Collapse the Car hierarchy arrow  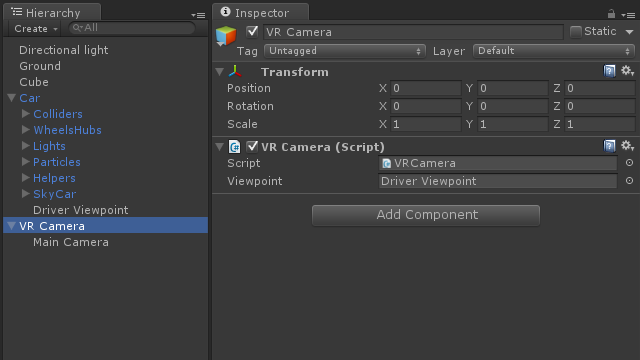click(11, 98)
